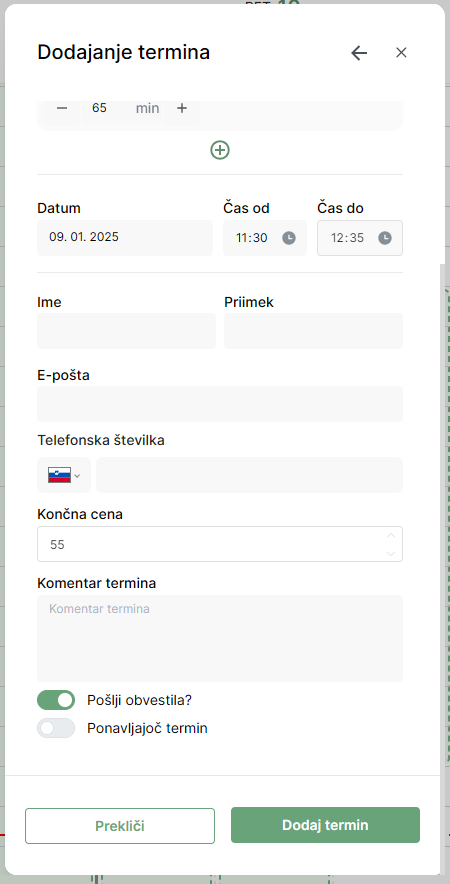Viewport: 450px width, 884px height.
Task: Open the clock picker for Čas od
Action: click(x=289, y=238)
